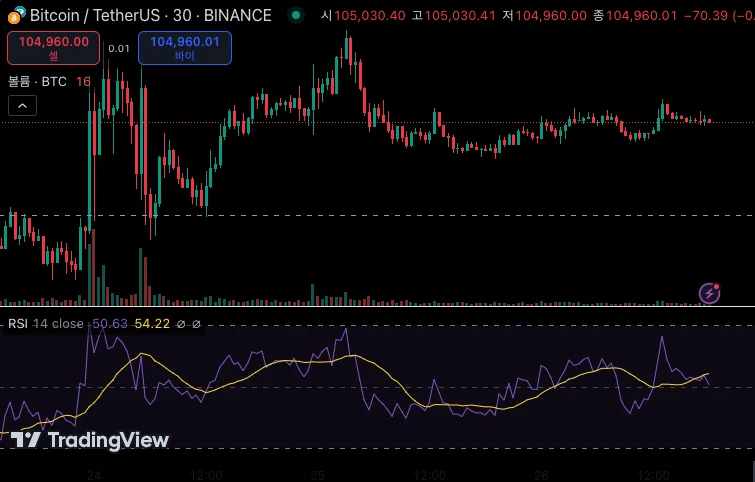Click the RSI moving average value 54.22
Screen dimensions: 755x482
[x=152, y=324]
